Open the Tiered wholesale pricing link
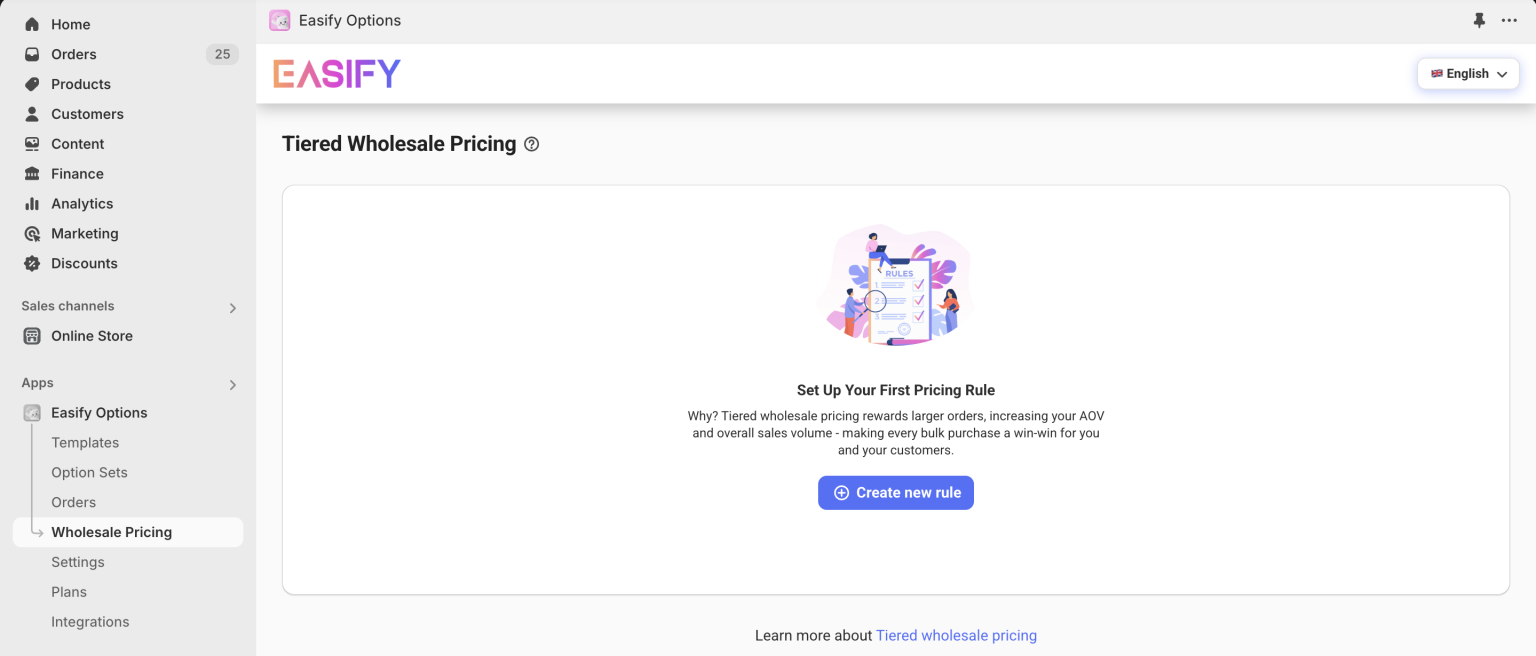 tap(956, 635)
